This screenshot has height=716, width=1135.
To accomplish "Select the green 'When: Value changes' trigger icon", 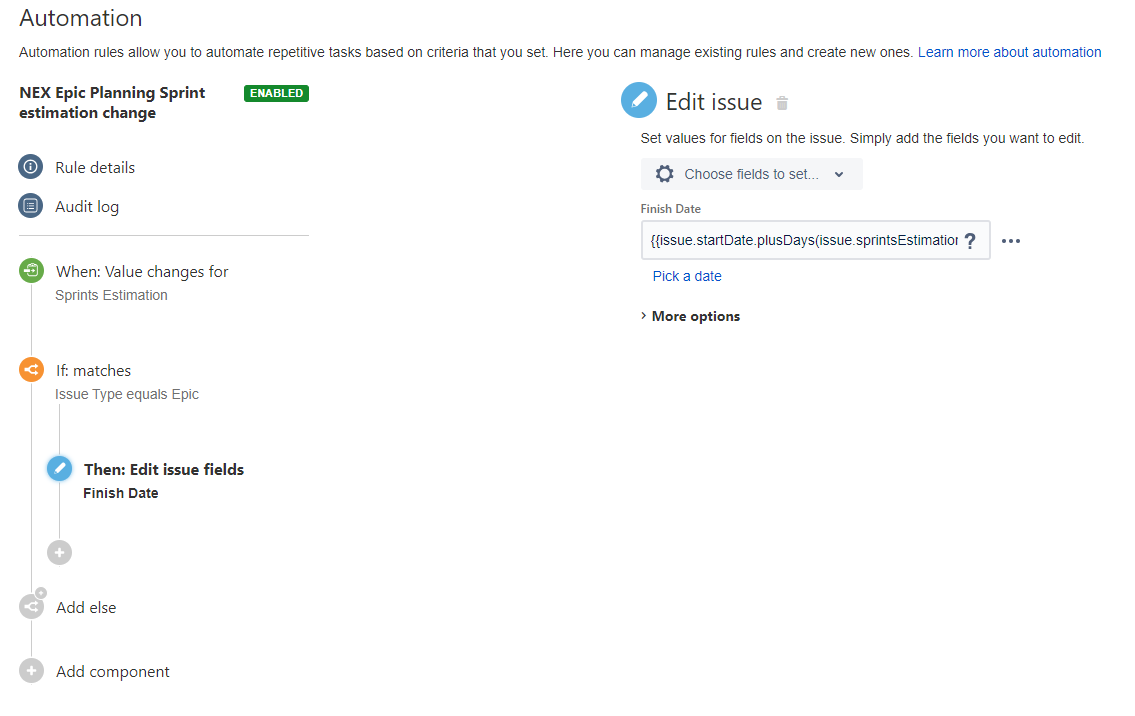I will [x=31, y=270].
